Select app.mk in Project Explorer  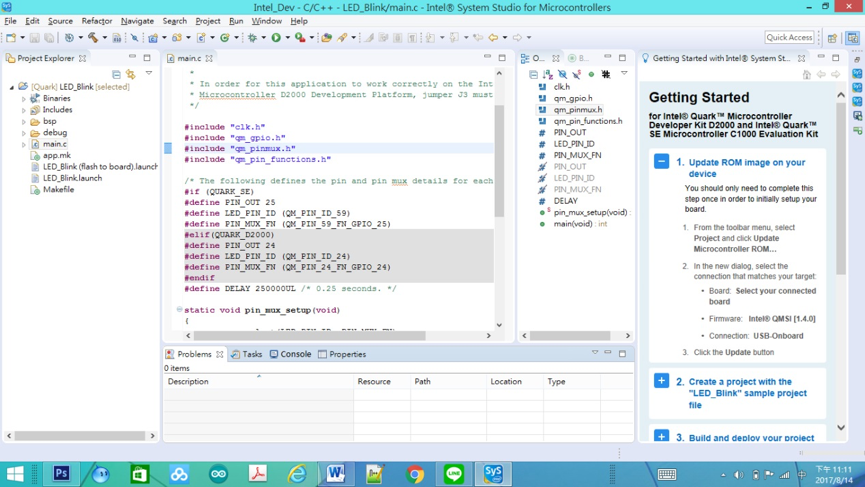(57, 156)
